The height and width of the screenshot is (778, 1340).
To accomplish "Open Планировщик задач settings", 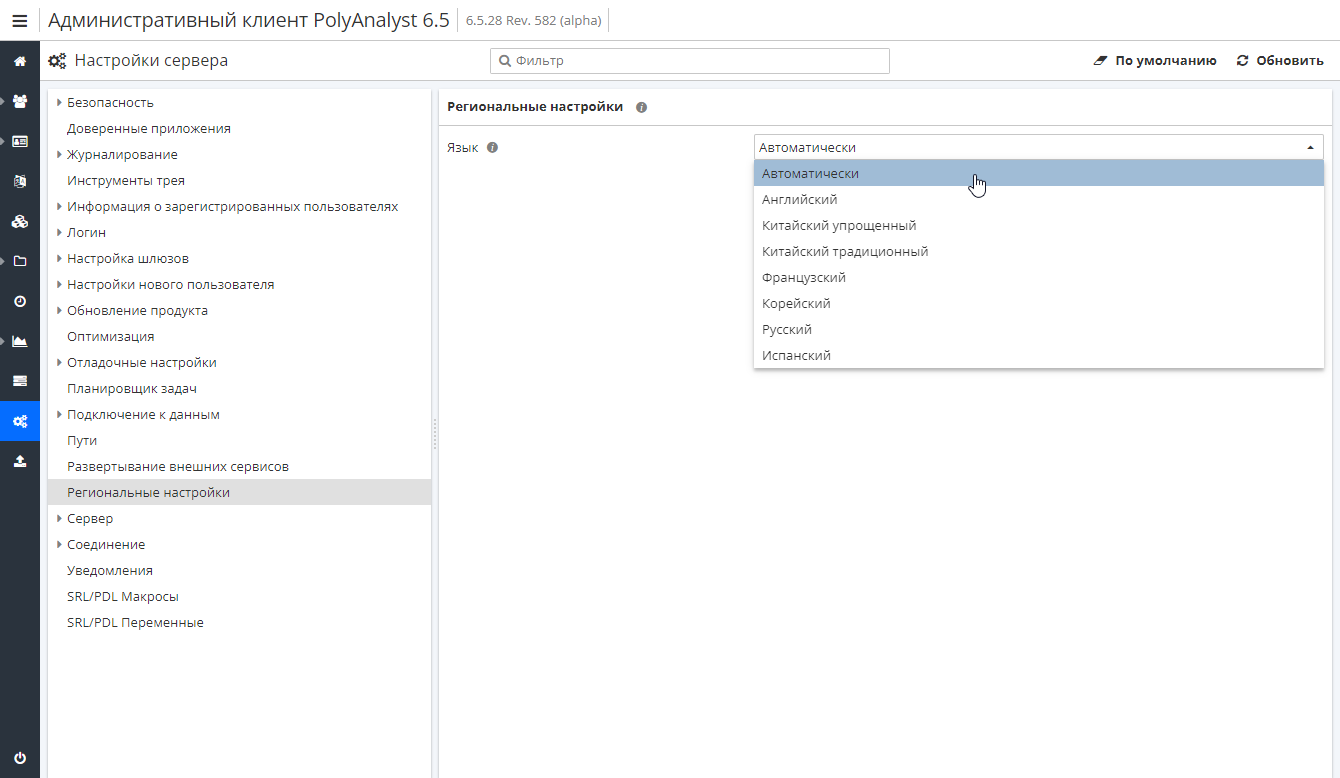I will pyautogui.click(x=132, y=388).
